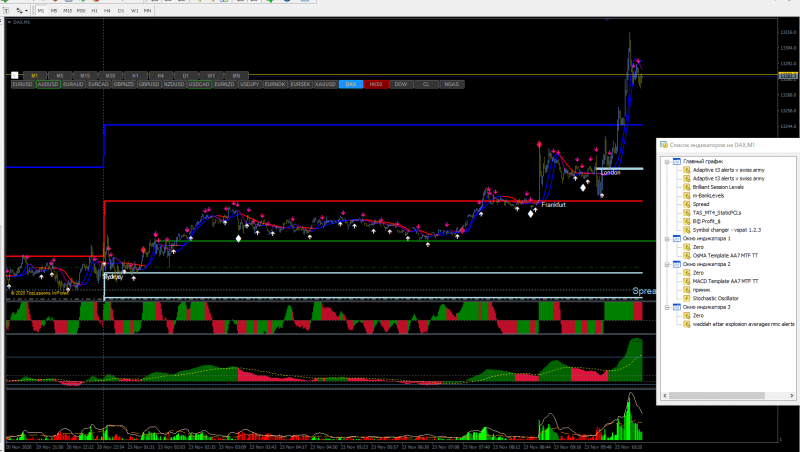Change chart symbol to EURAUD

coord(73,84)
